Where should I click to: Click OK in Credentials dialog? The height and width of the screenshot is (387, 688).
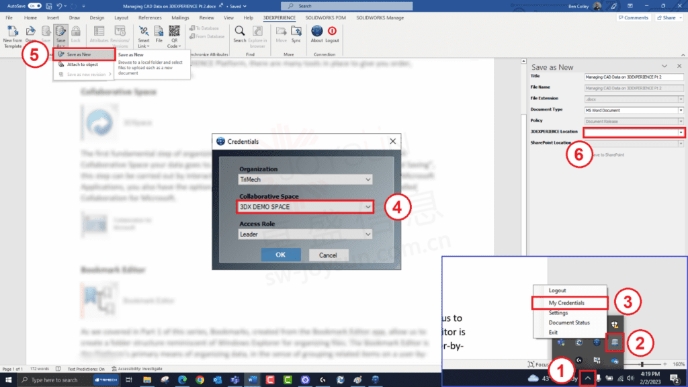[281, 255]
